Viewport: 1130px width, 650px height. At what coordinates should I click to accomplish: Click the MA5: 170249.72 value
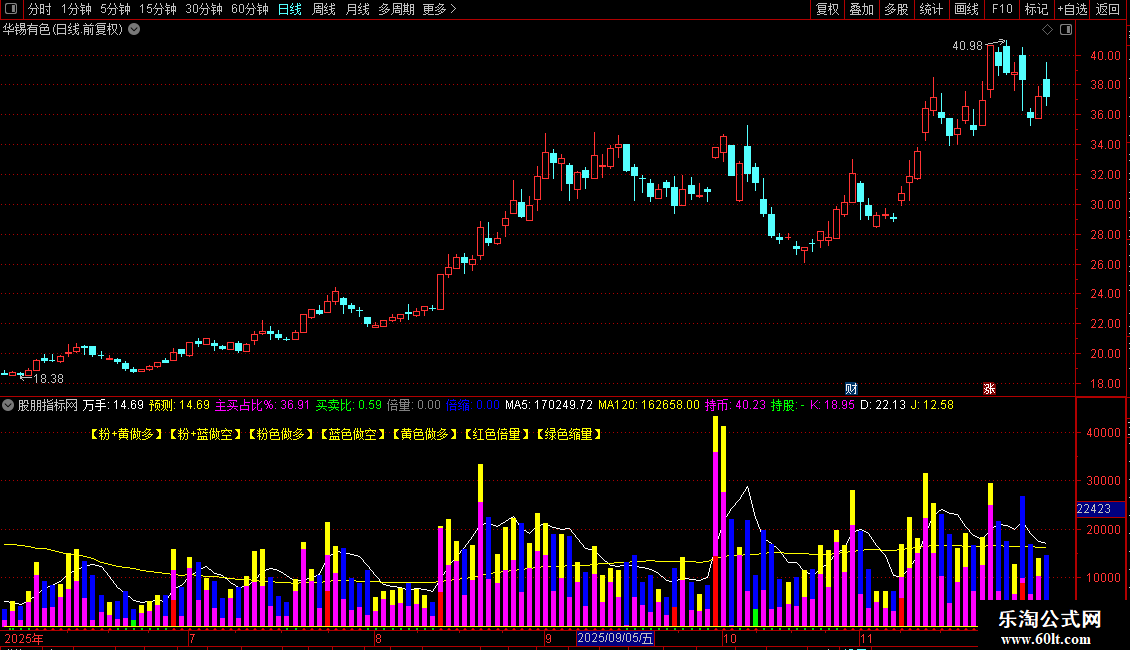pos(549,405)
